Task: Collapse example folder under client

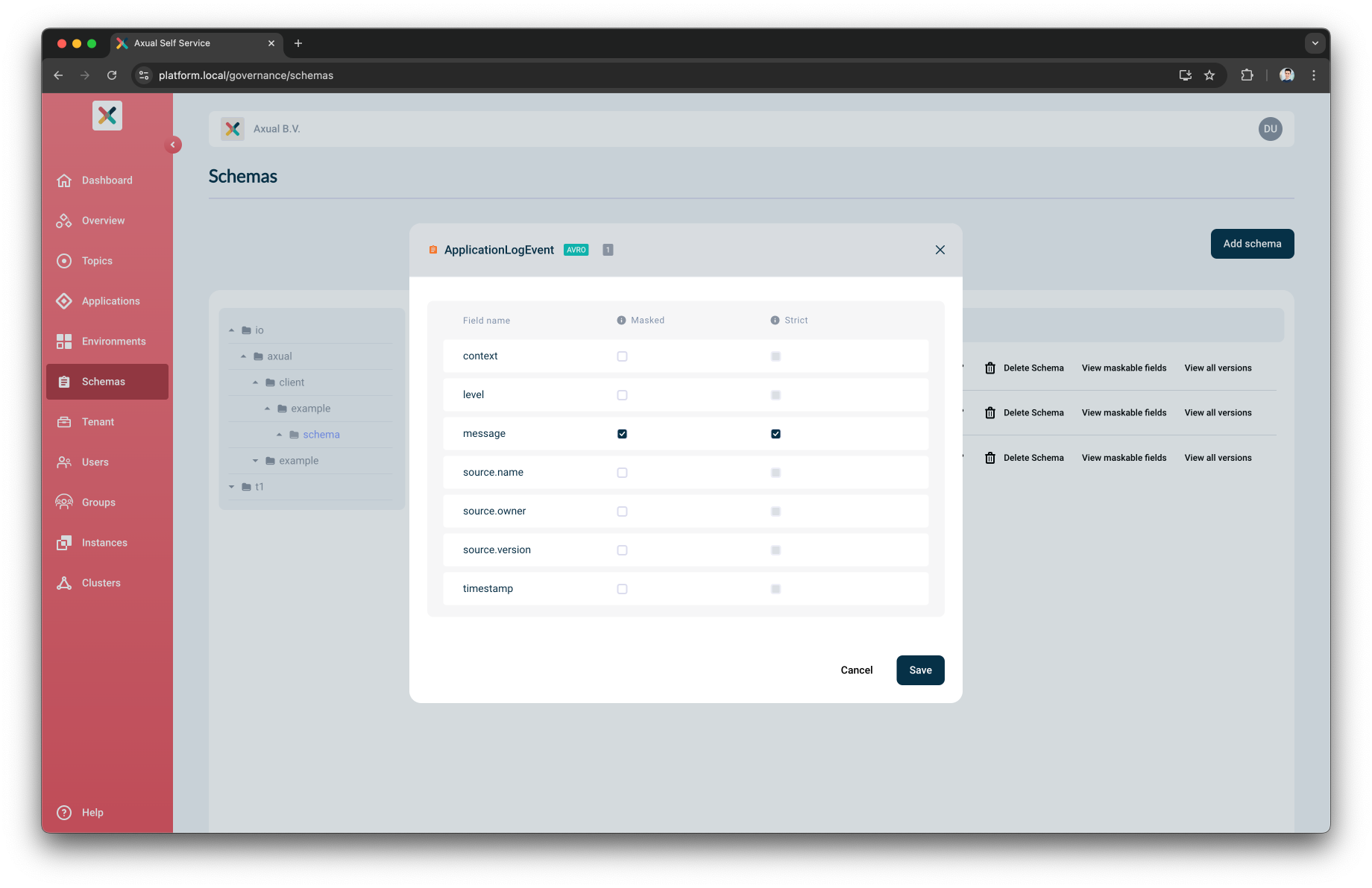Action: point(267,409)
